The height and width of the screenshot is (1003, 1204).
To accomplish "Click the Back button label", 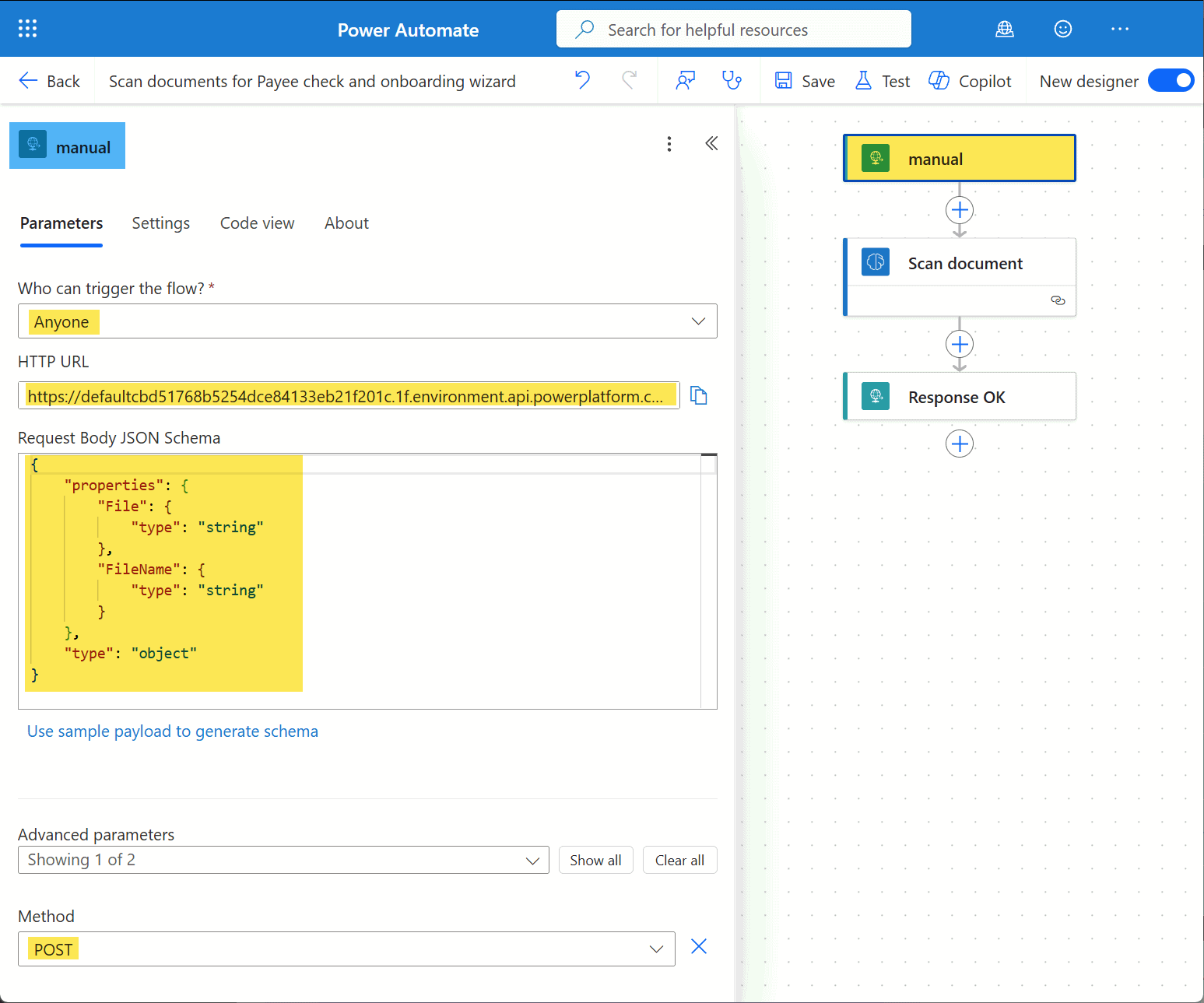I will click(x=63, y=81).
